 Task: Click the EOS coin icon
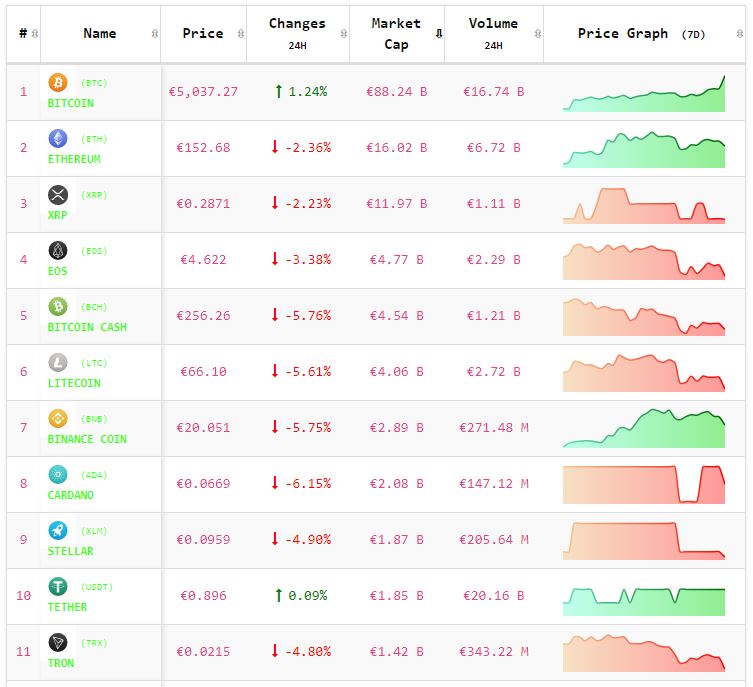(58, 250)
